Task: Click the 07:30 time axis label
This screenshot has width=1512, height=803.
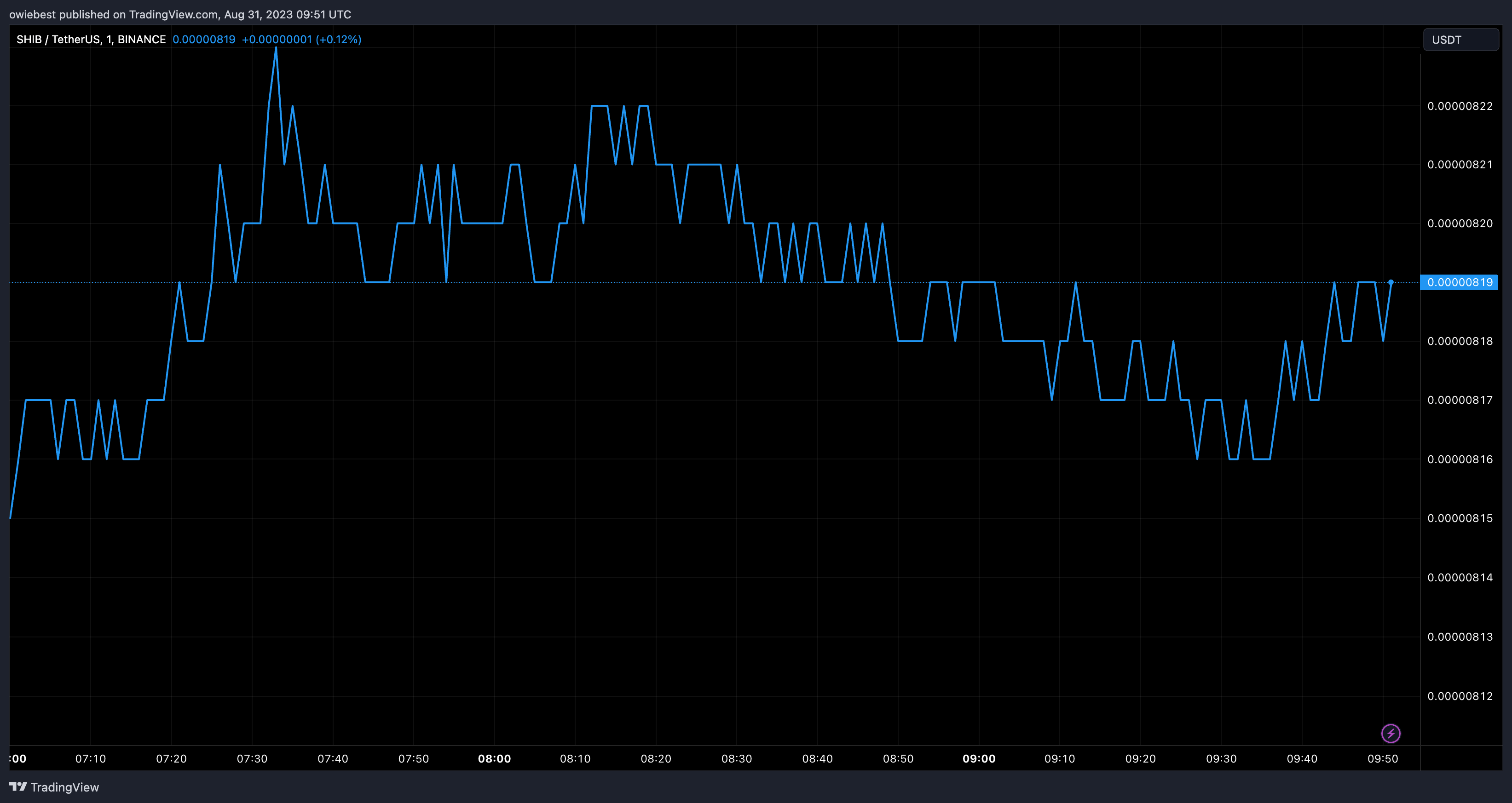Action: click(x=252, y=758)
